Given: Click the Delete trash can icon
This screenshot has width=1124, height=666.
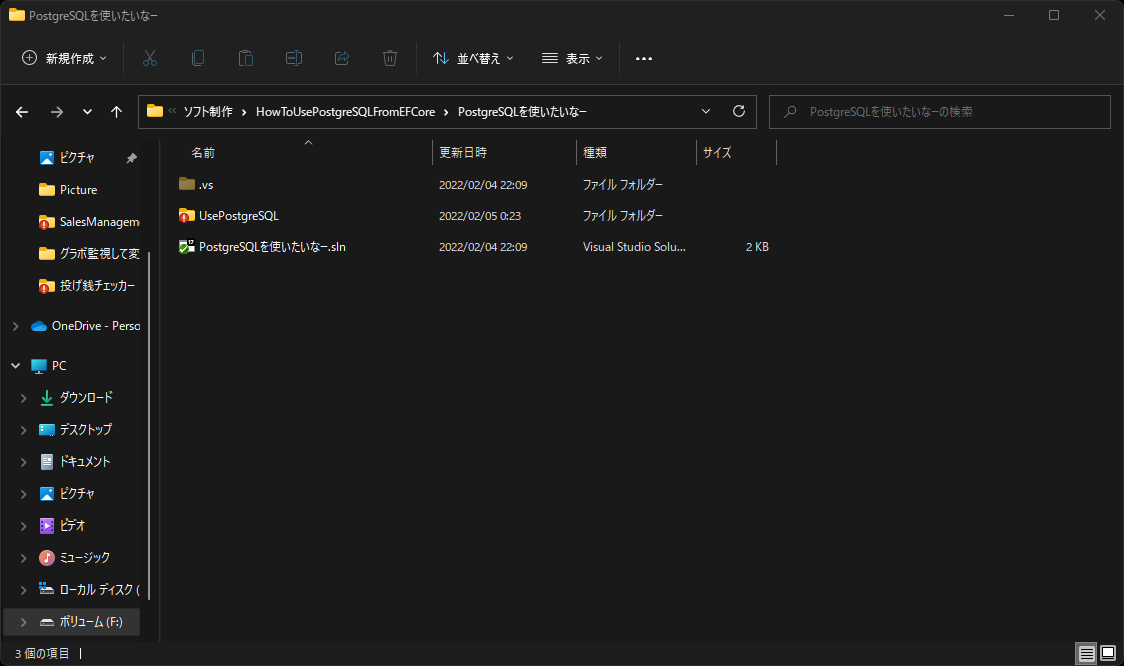Looking at the screenshot, I should tap(390, 58).
